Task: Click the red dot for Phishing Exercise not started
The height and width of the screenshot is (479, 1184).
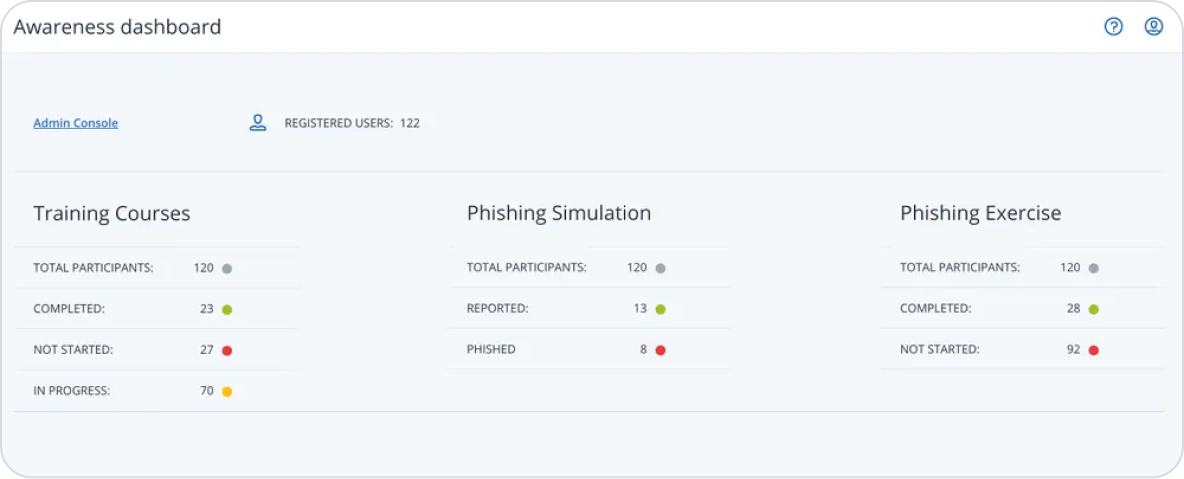Action: coord(1093,350)
